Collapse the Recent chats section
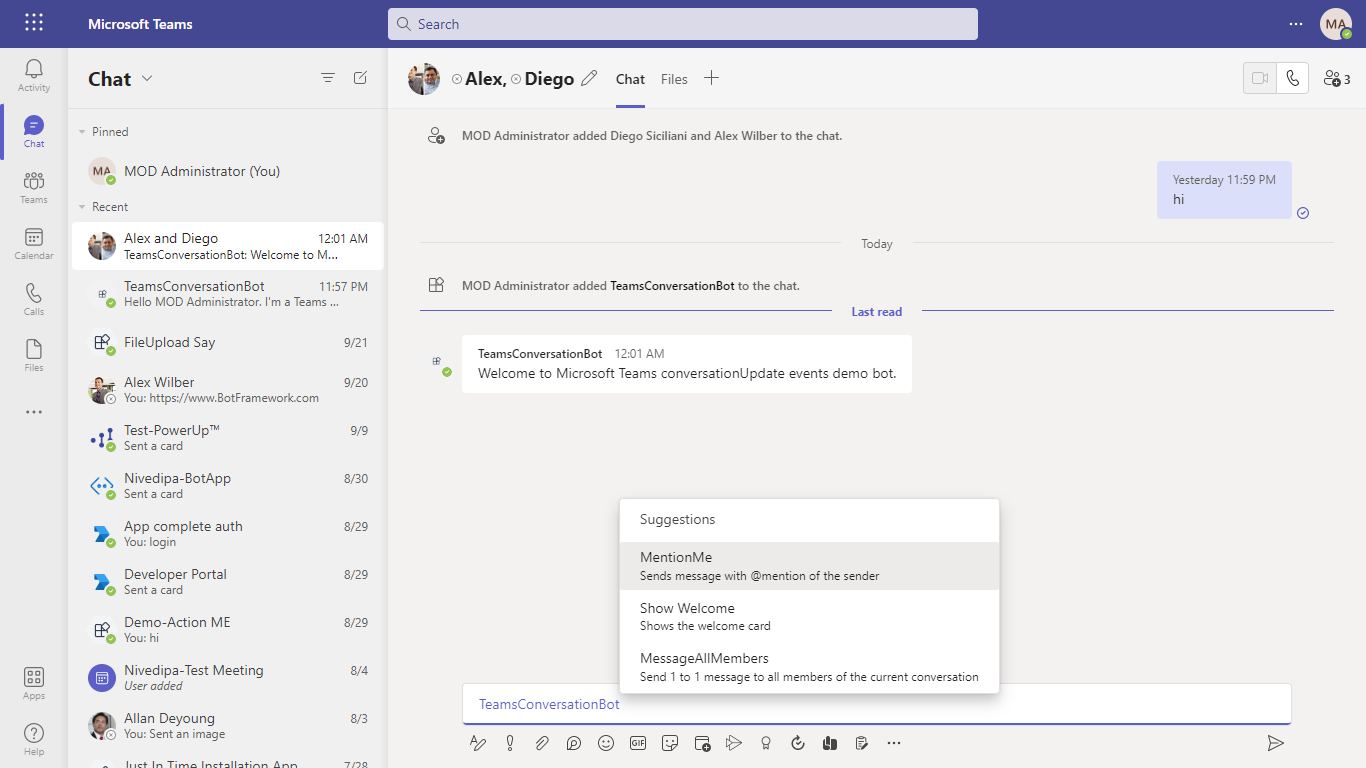This screenshot has width=1366, height=768. tap(82, 207)
